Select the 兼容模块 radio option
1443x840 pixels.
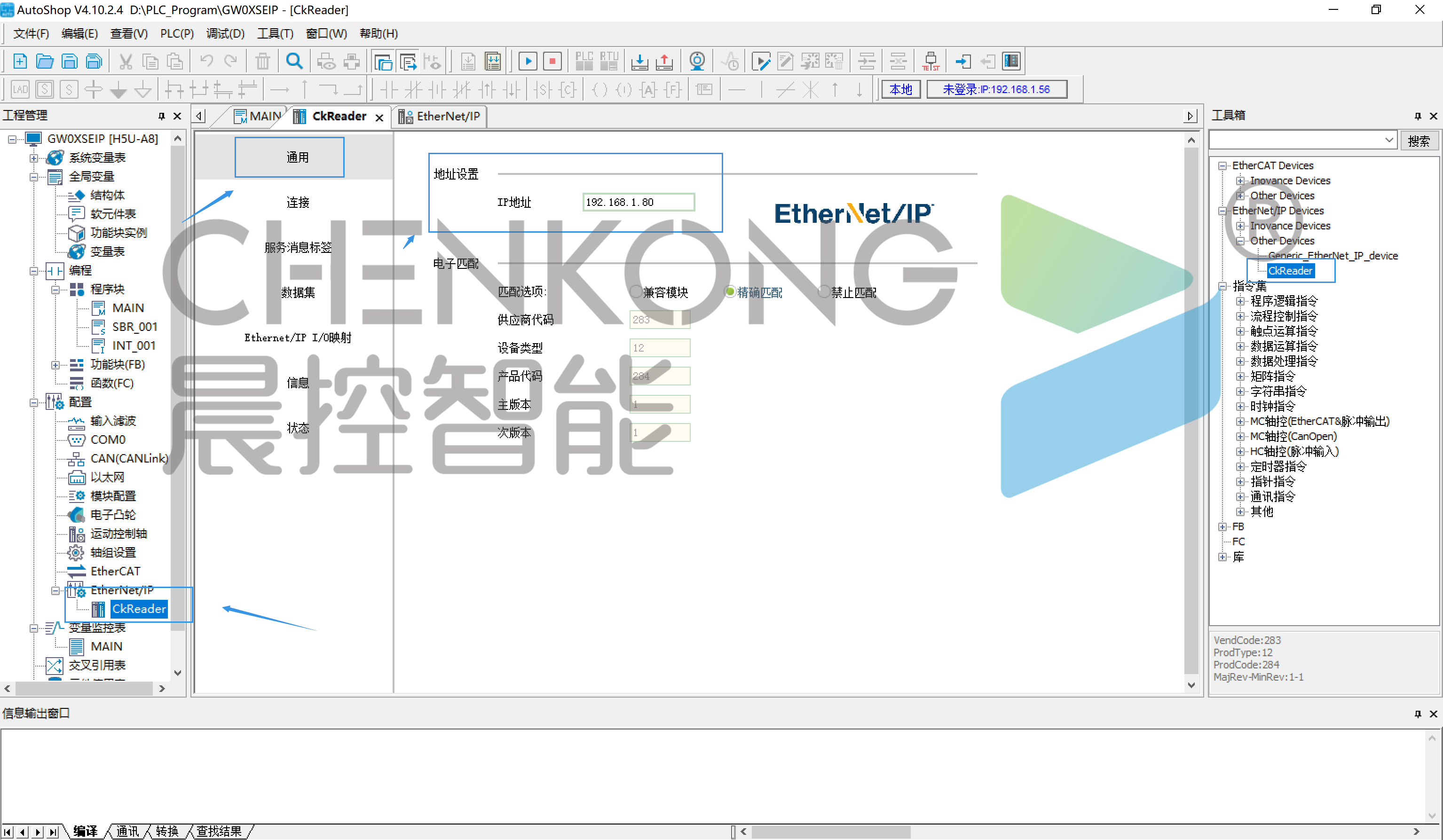coord(636,291)
